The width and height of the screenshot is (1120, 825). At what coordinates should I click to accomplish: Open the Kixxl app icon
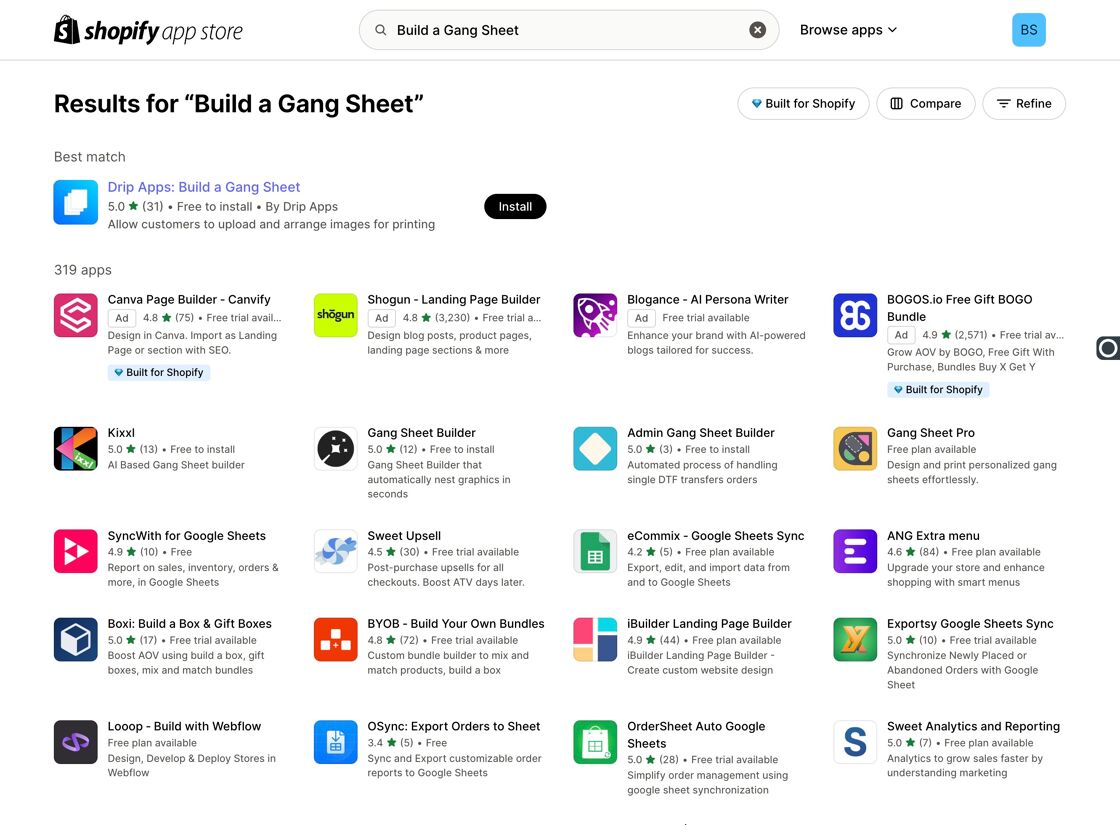(76, 449)
